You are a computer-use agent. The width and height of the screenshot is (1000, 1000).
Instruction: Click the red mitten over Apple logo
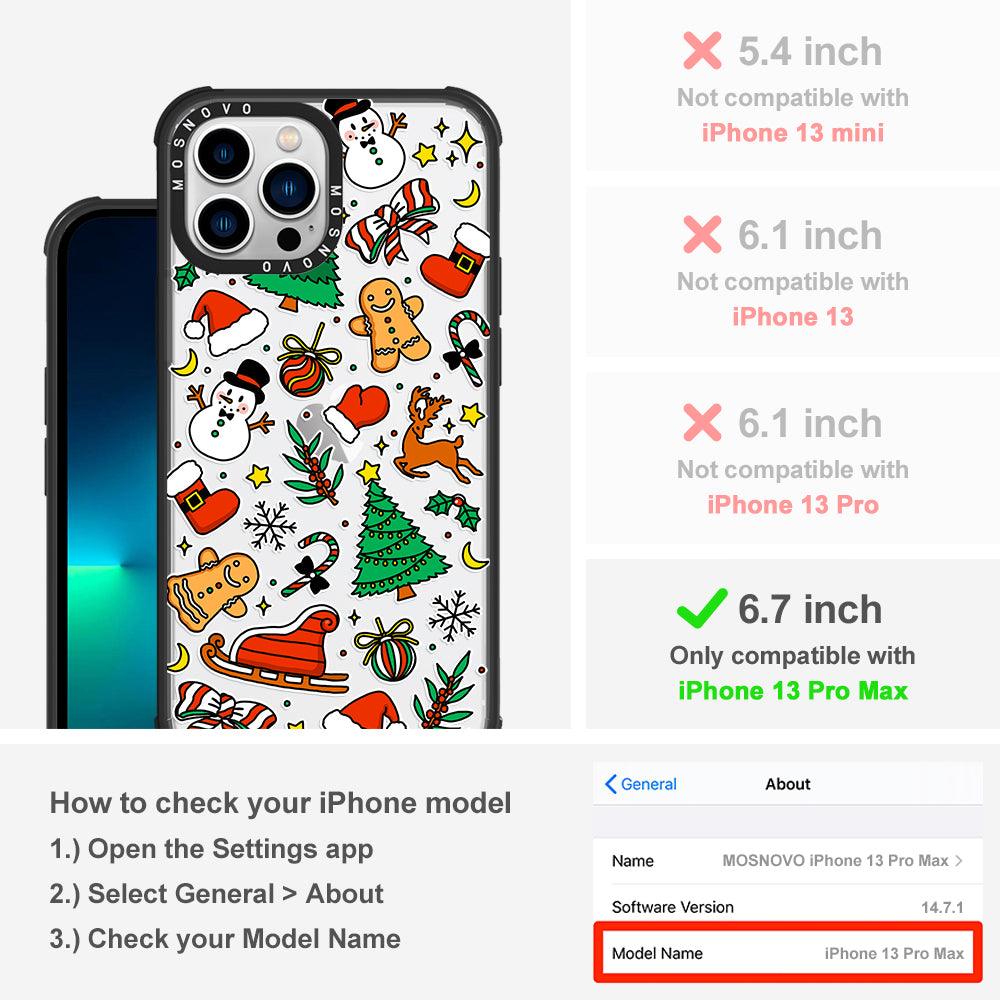[358, 411]
